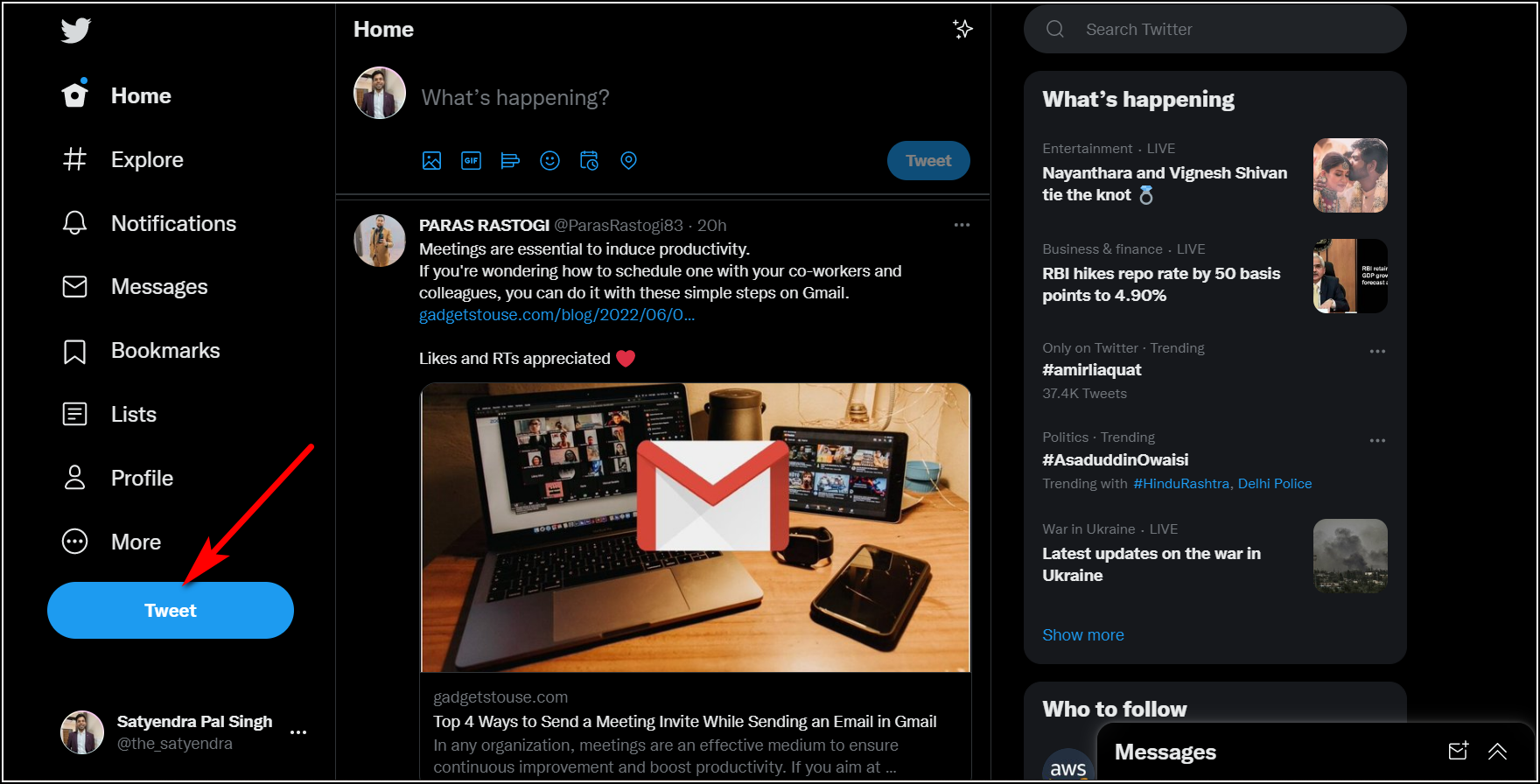Open the #AsaduddinOwaisi trend
This screenshot has height=784, width=1540.
[1115, 460]
